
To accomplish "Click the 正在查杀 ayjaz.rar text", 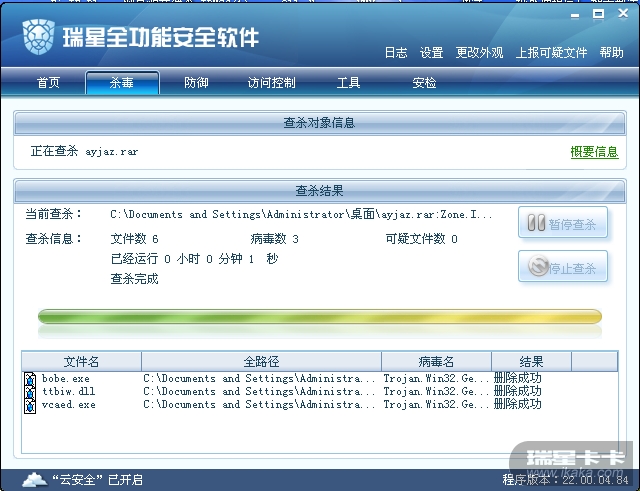I will 84,151.
